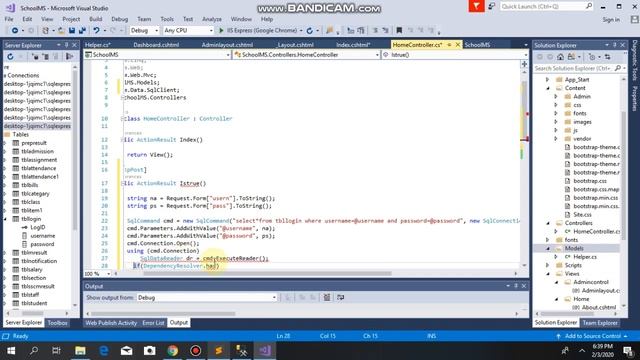This screenshot has height=360, width=640.
Task: Click the orange notifications flag icon in the title bar
Action: 476,6
